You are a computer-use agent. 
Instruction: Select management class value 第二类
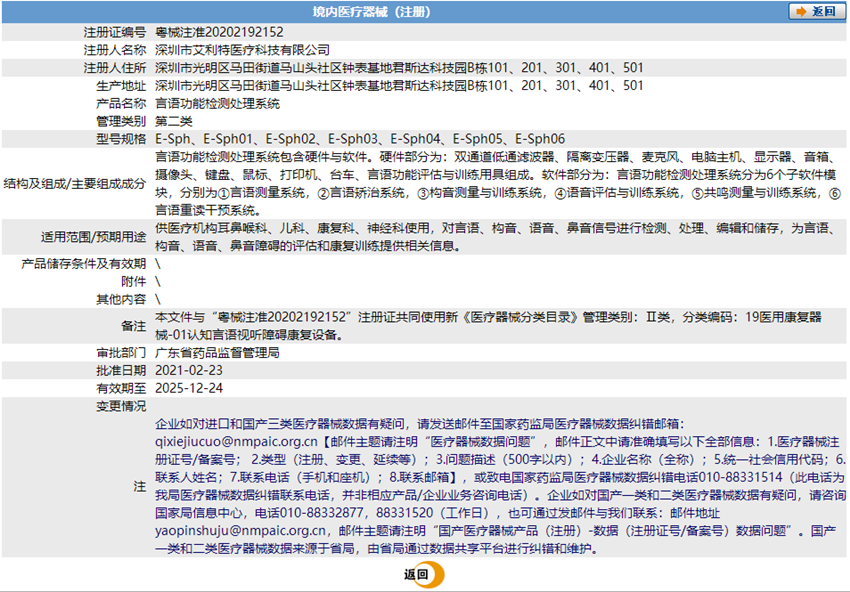pyautogui.click(x=173, y=121)
